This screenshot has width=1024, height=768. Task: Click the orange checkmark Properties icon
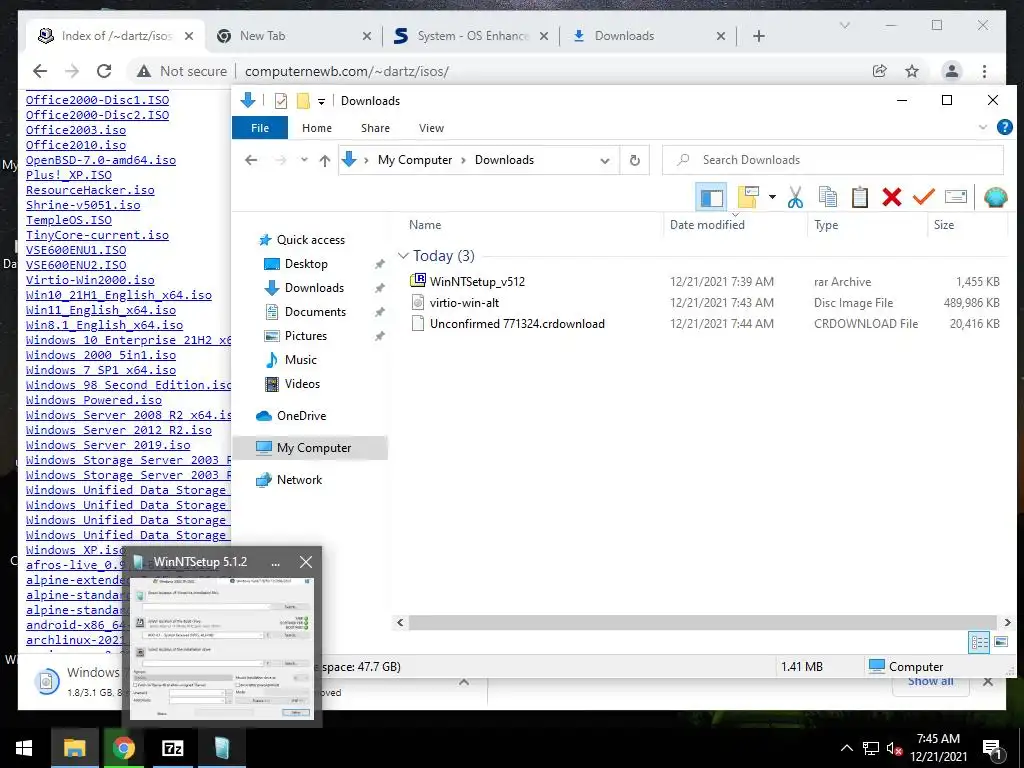923,197
